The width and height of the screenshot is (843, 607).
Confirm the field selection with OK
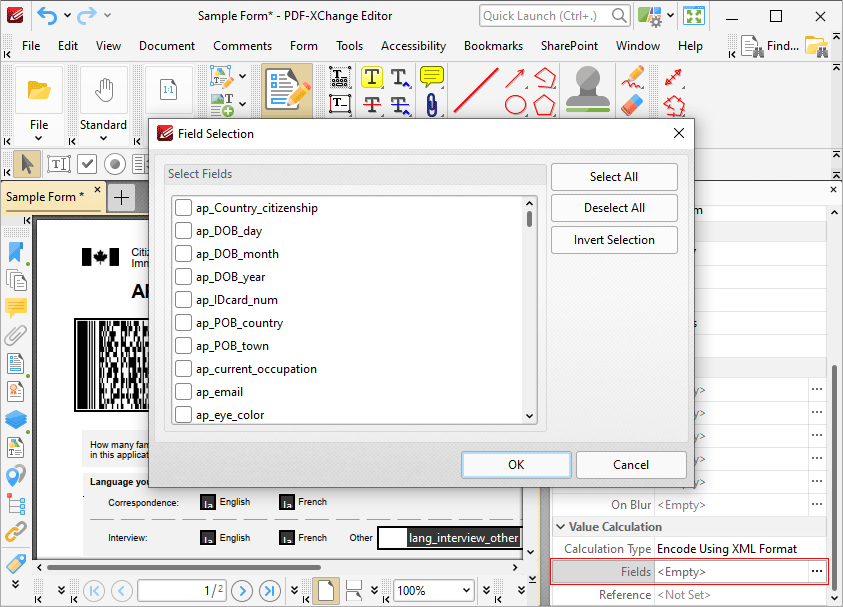(x=516, y=465)
